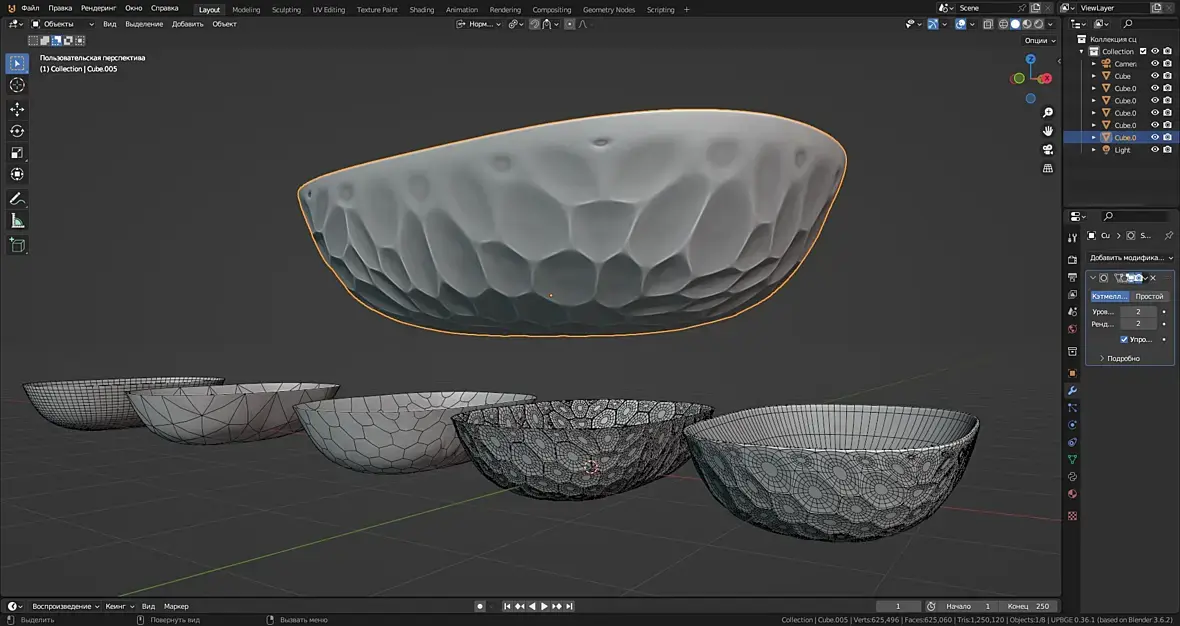Viewport: 1180px width, 626px height.
Task: Activate the combined Transform tool
Action: click(x=17, y=175)
